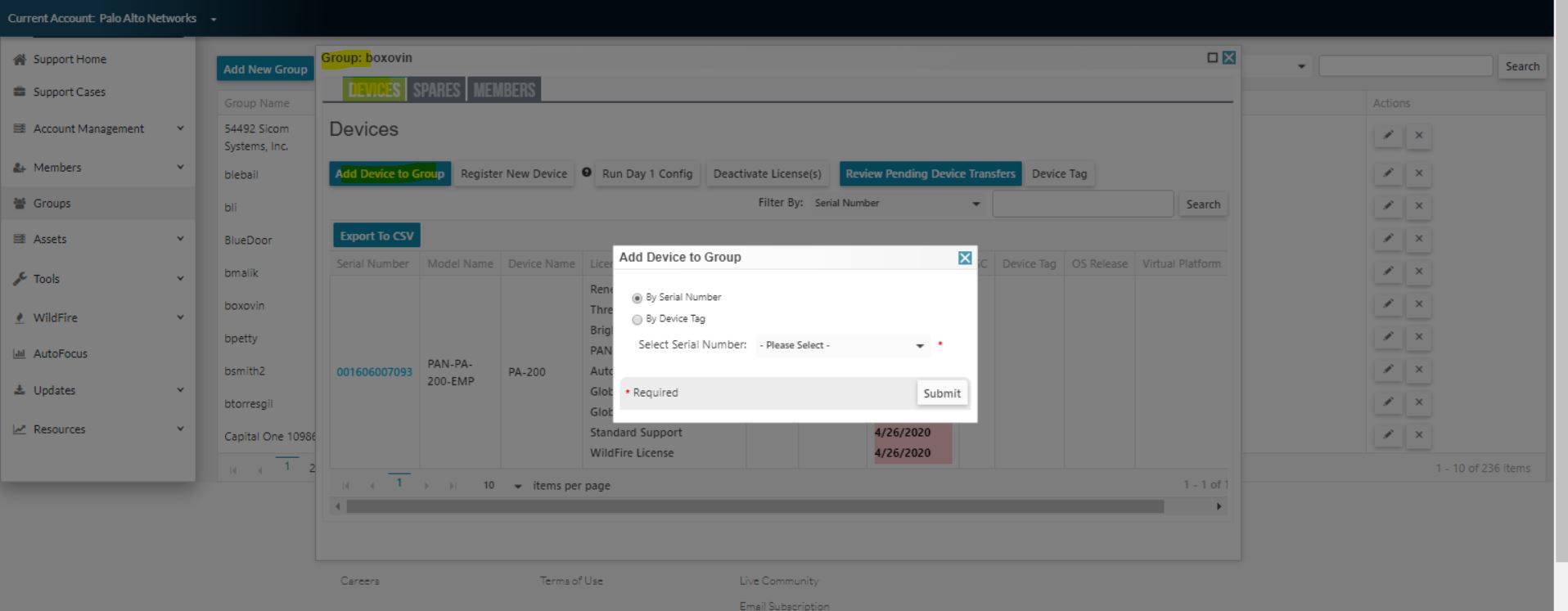1568x611 pixels.
Task: Go to last page of devices
Action: (x=453, y=486)
